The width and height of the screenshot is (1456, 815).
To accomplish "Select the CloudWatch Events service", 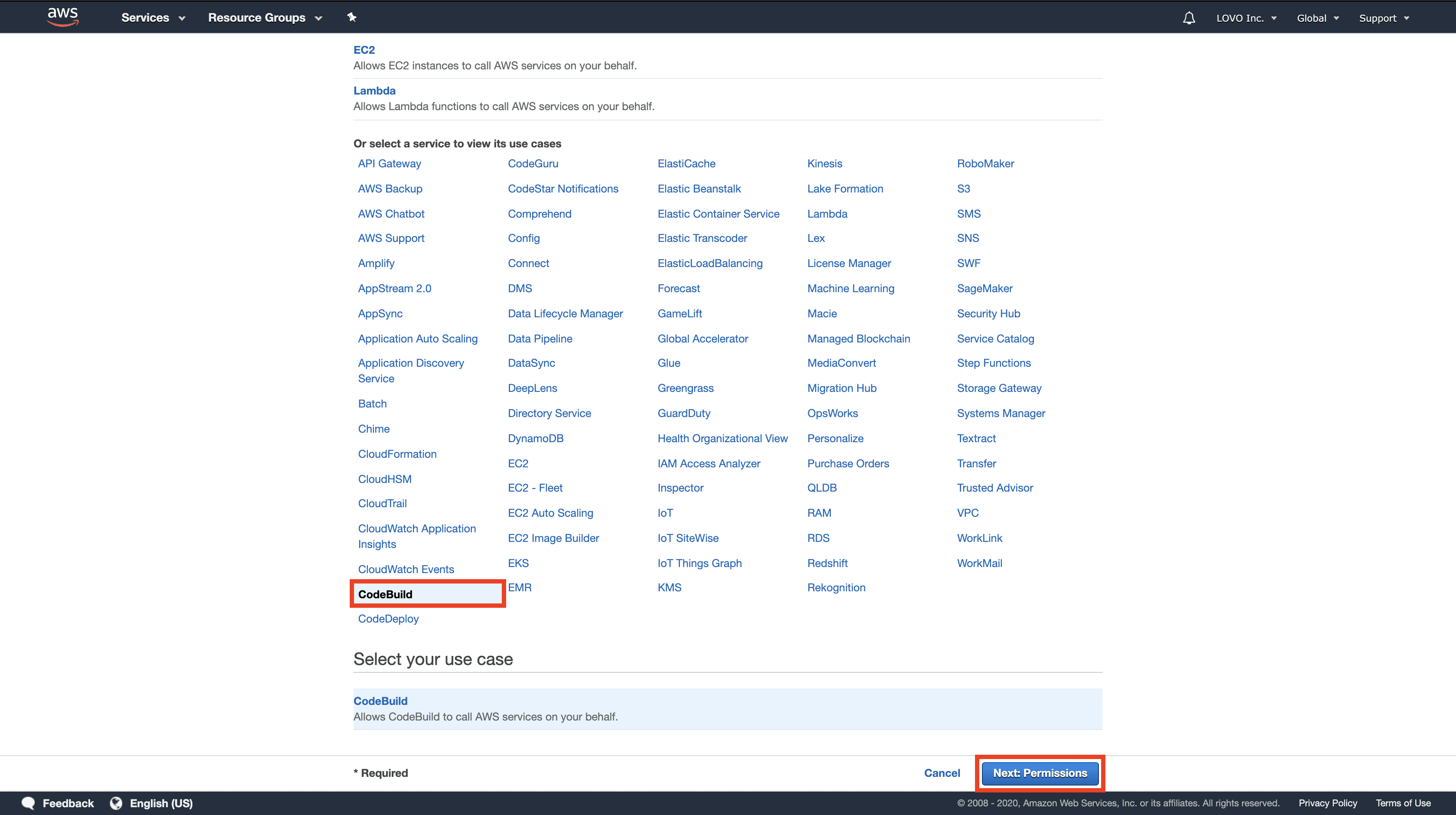I will coord(406,569).
